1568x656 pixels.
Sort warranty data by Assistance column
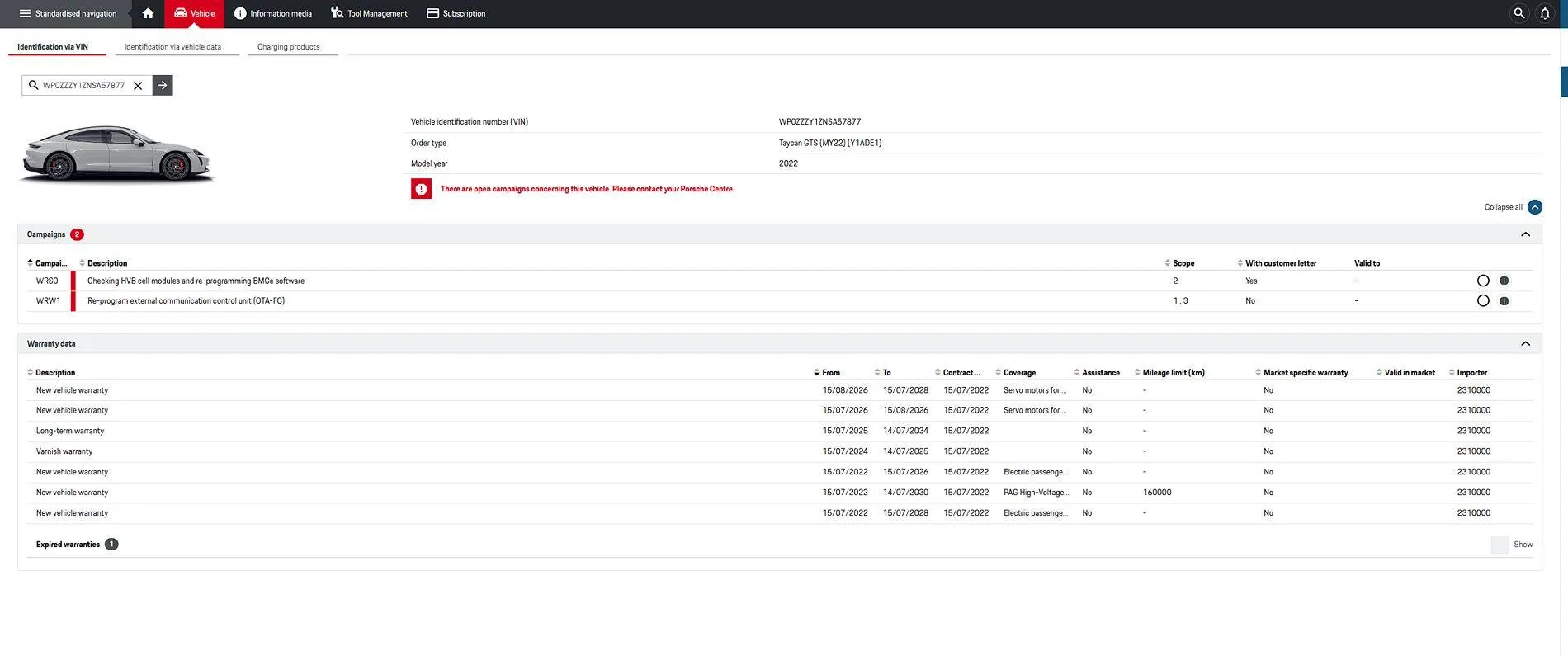(x=1097, y=373)
